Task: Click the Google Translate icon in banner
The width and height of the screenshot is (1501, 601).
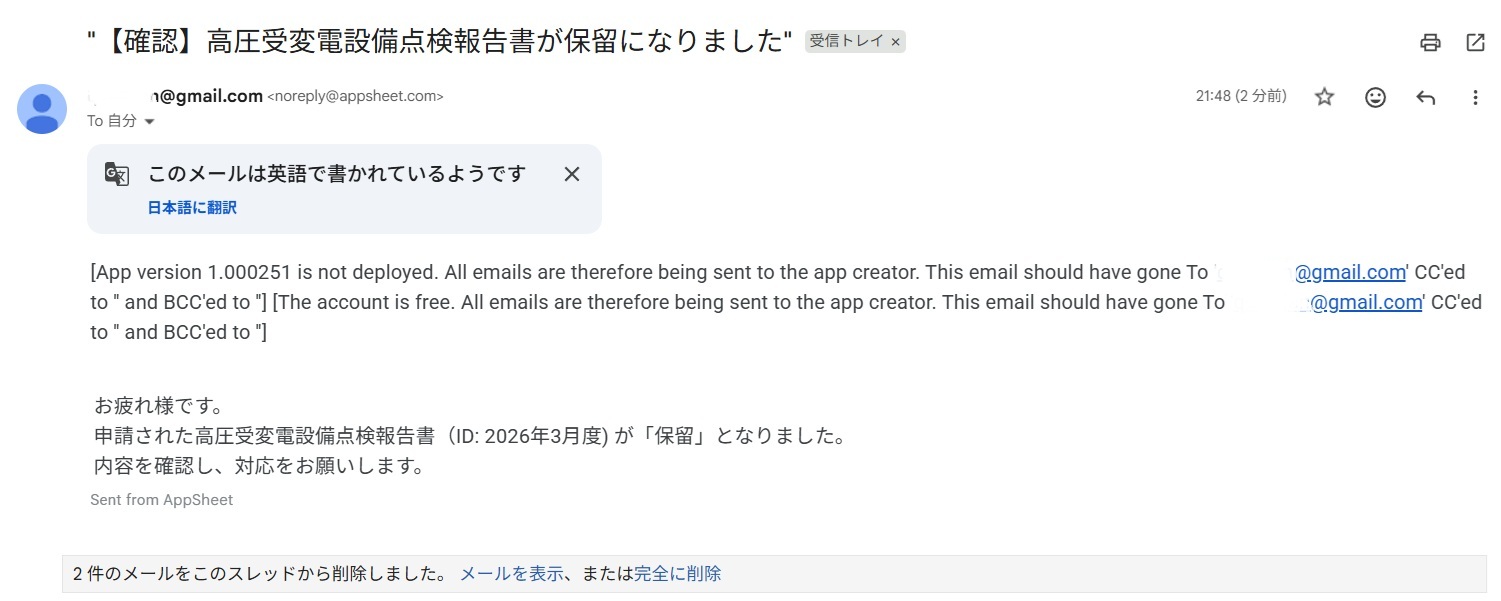Action: tap(117, 174)
